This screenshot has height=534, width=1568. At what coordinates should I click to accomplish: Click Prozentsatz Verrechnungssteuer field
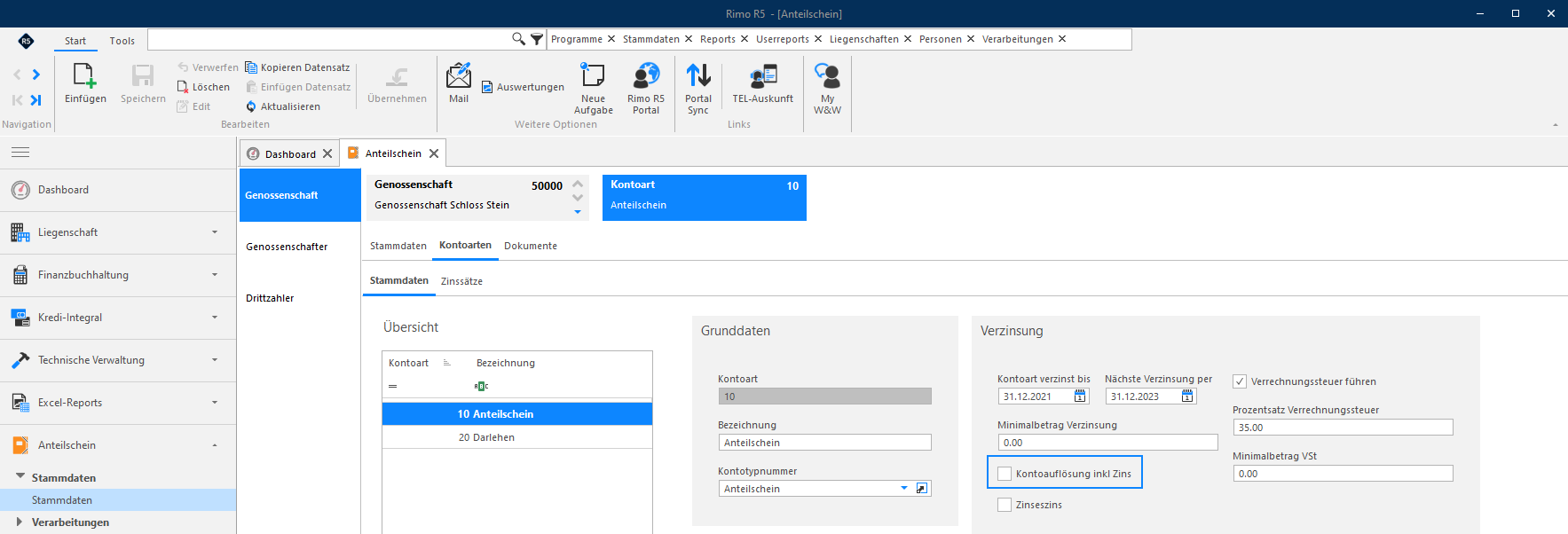point(1343,428)
